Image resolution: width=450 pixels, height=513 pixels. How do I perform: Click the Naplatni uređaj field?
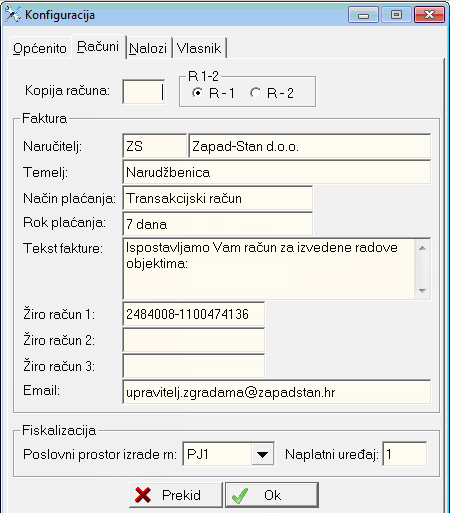tap(405, 454)
